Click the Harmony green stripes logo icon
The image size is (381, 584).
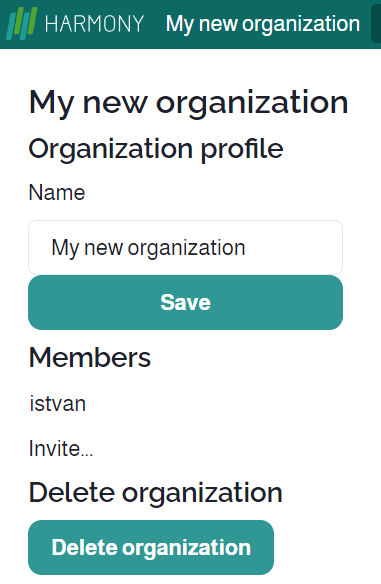click(x=22, y=23)
